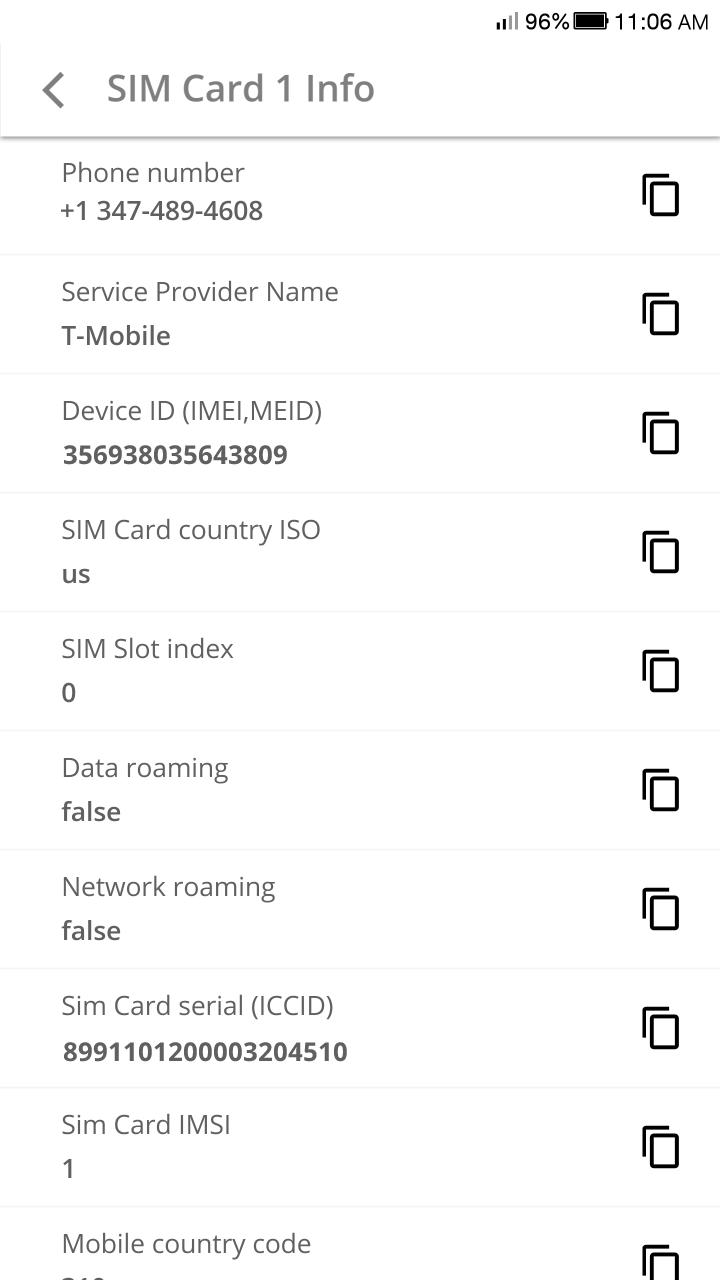Image resolution: width=720 pixels, height=1280 pixels.
Task: Copy the Sim Card serial (ICCID)
Action: [660, 1028]
